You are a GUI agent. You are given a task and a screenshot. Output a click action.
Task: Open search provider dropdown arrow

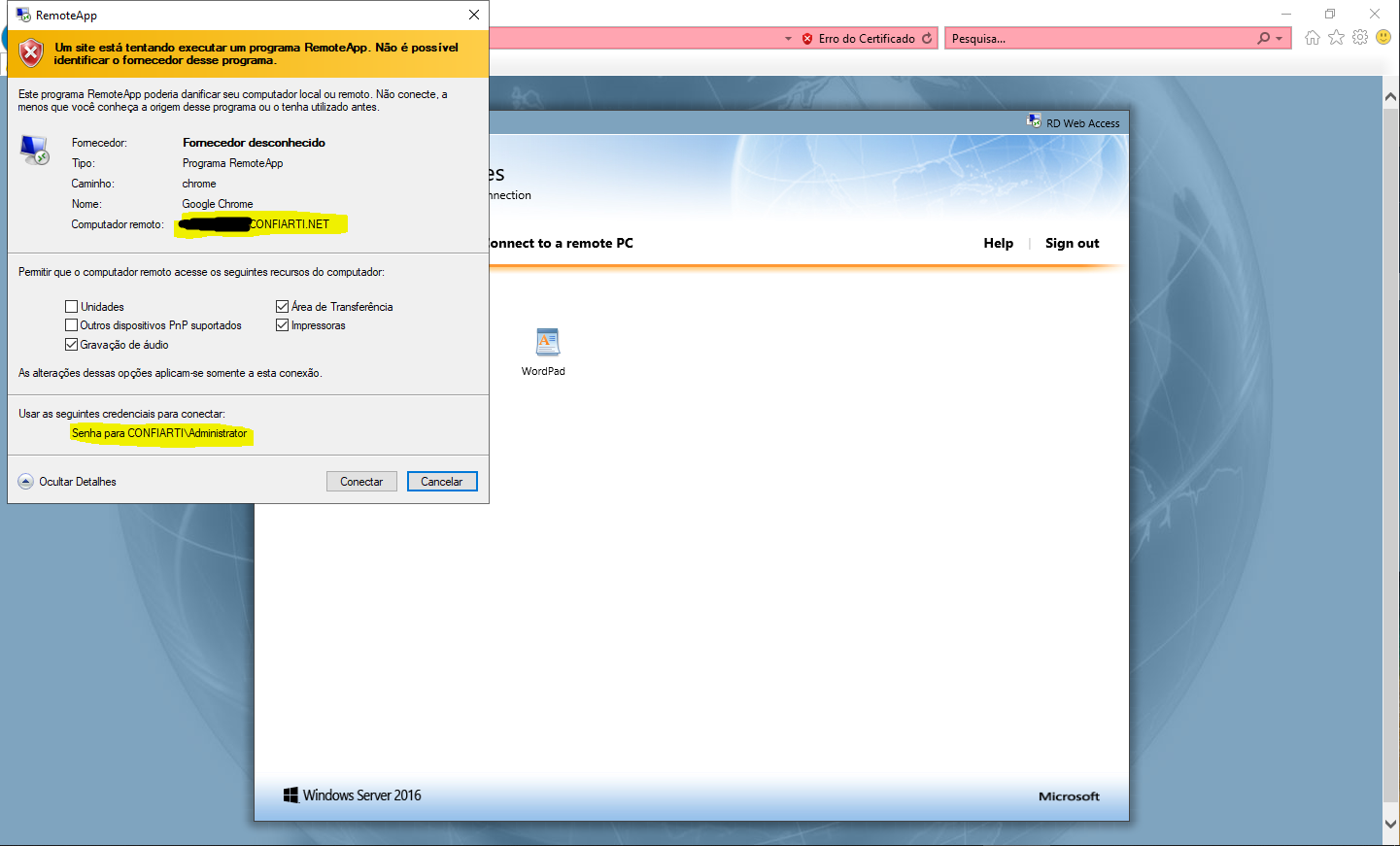(1279, 39)
